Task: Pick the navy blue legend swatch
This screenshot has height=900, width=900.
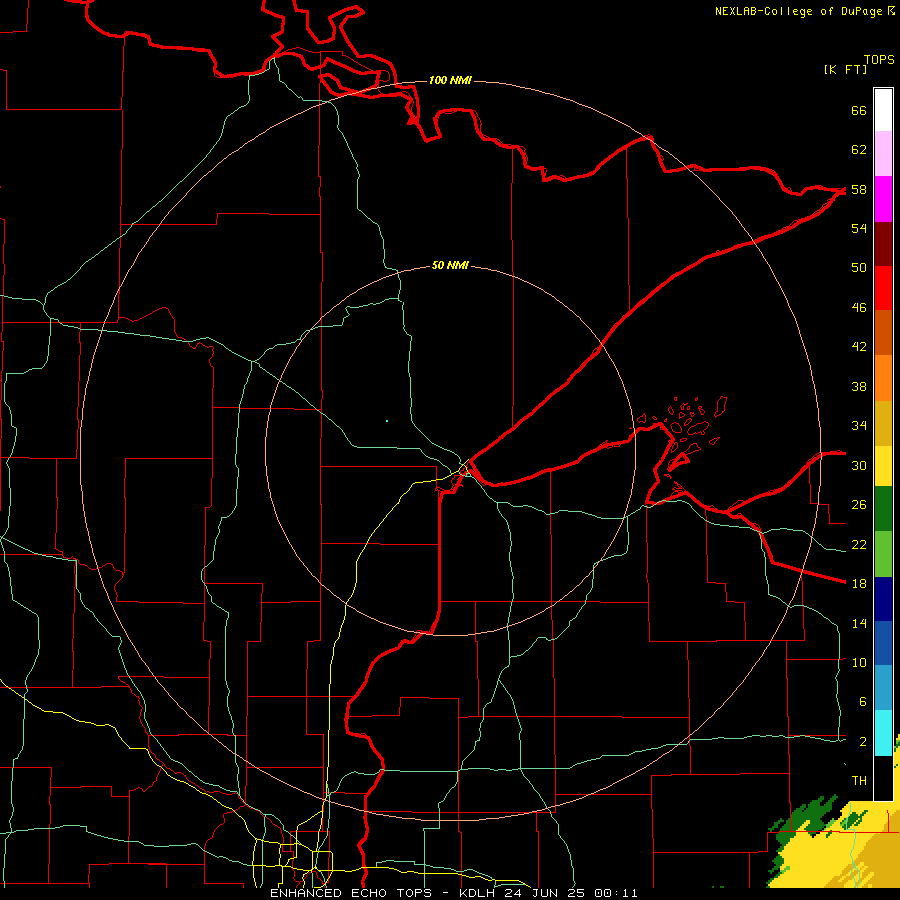Action: point(883,599)
